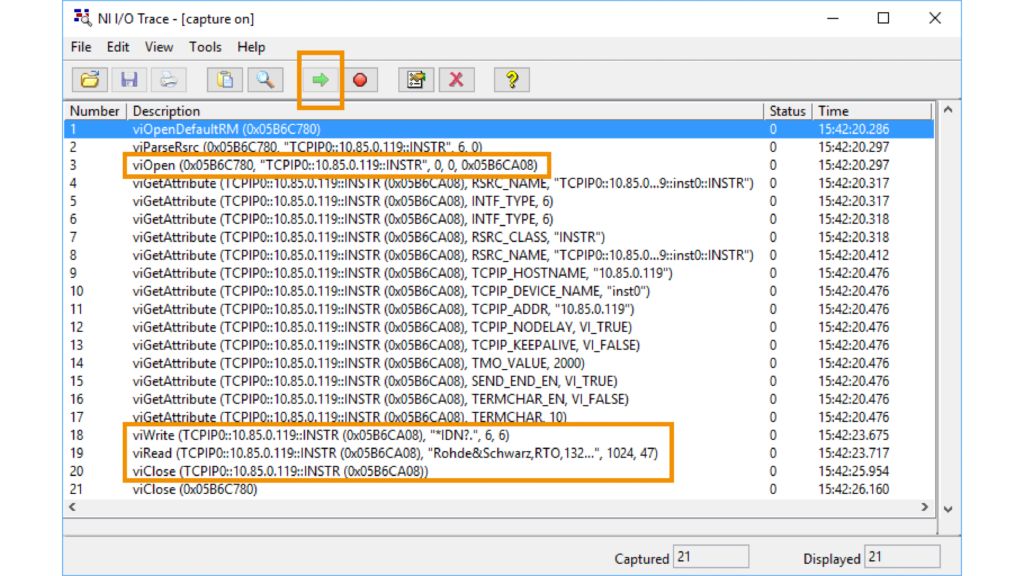Click the Save floppy disk icon
Viewport: 1024px width, 576px height.
(x=130, y=80)
